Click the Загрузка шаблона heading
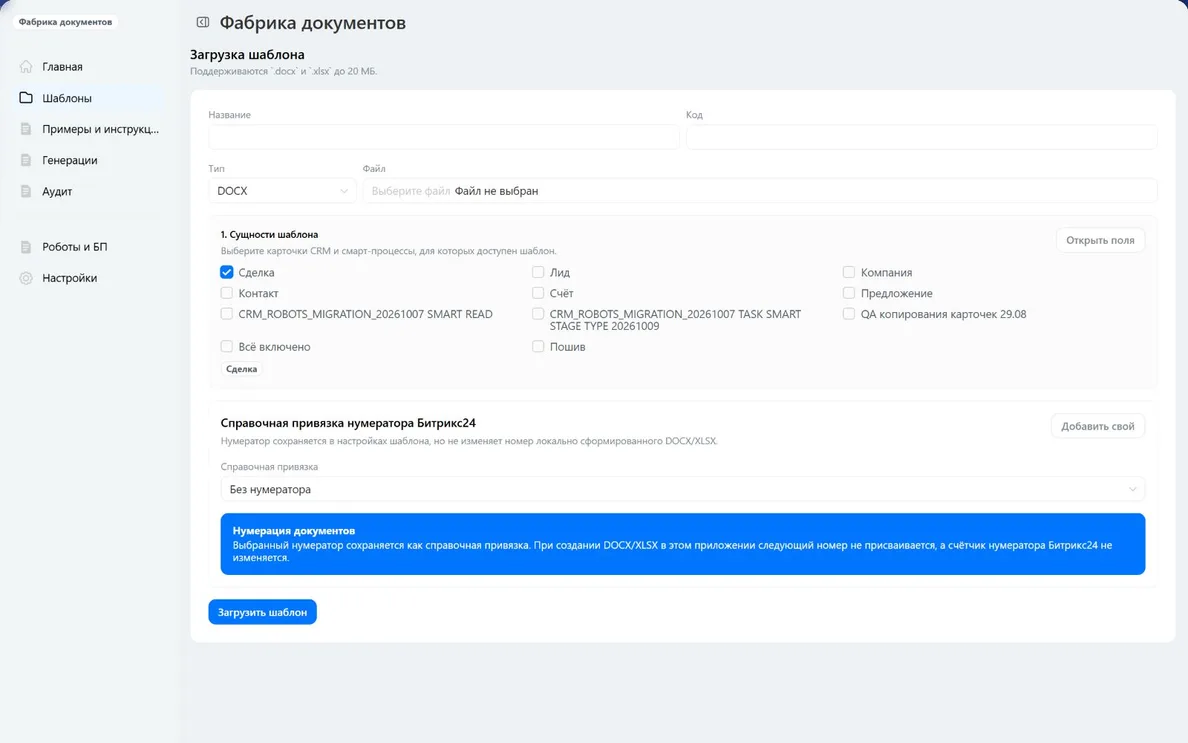 coord(247,55)
